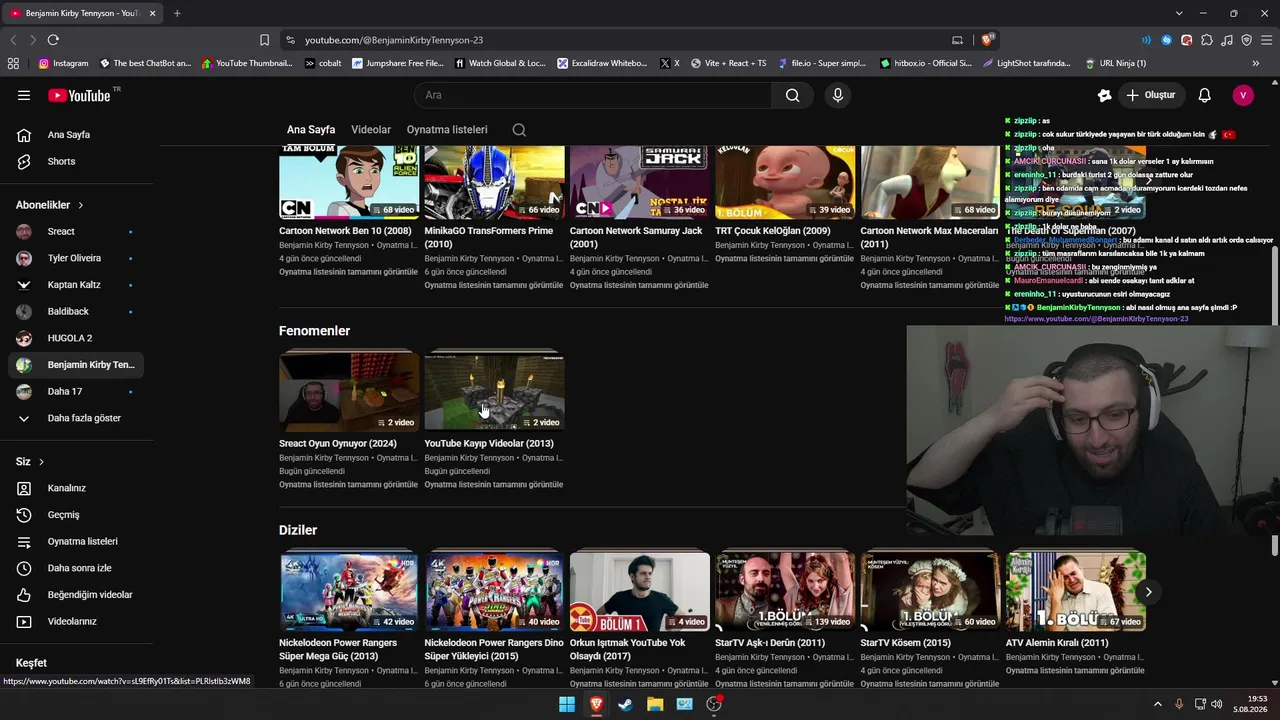This screenshot has width=1280, height=720.
Task: Open MinikaGO TransFormers Prime playlist thumbnail
Action: coord(494,182)
